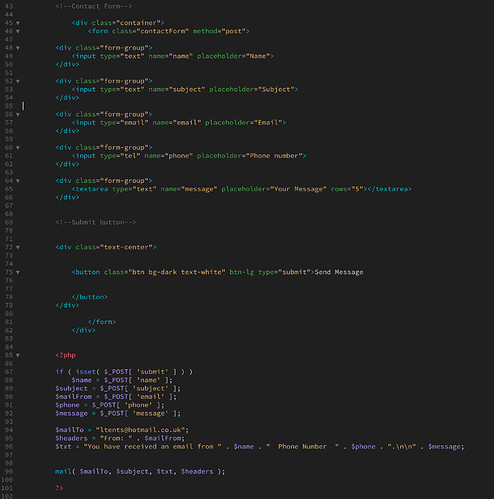Screen dimensions: 494x499
Task: Click the input with placeholder "Name"
Action: (x=173, y=56)
